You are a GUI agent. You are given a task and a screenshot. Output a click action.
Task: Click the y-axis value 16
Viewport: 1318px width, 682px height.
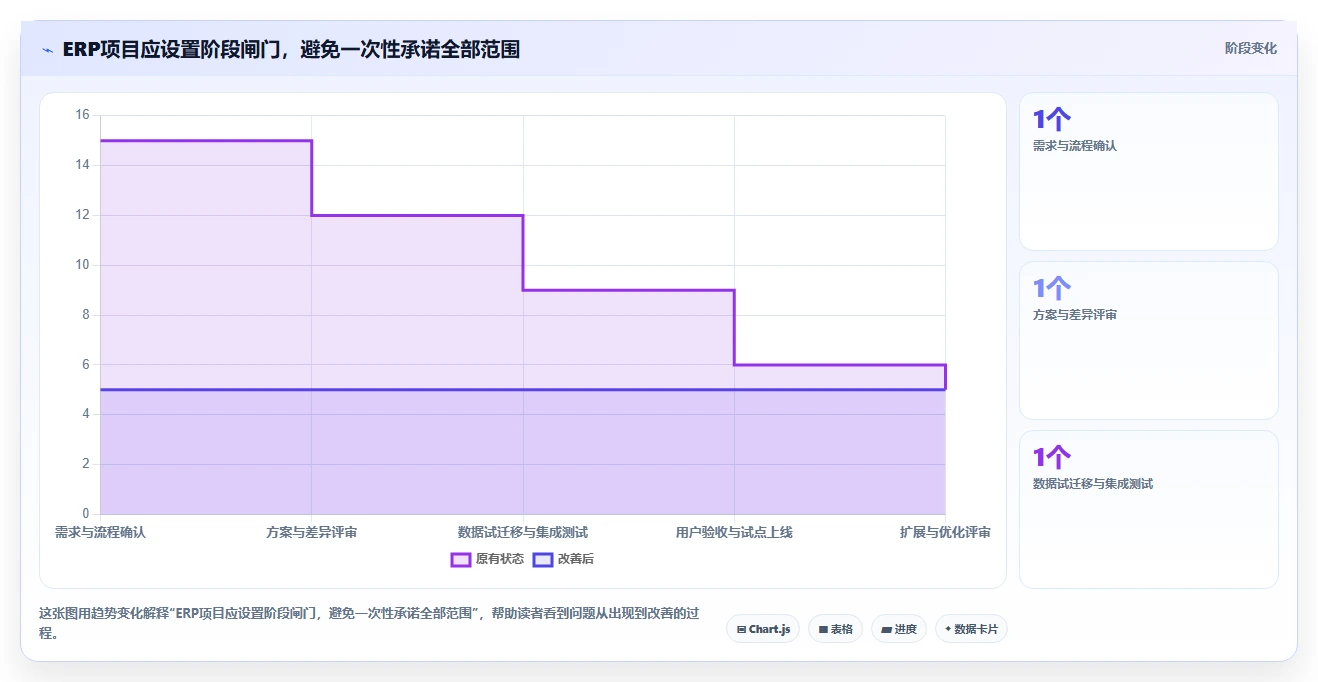click(x=82, y=115)
